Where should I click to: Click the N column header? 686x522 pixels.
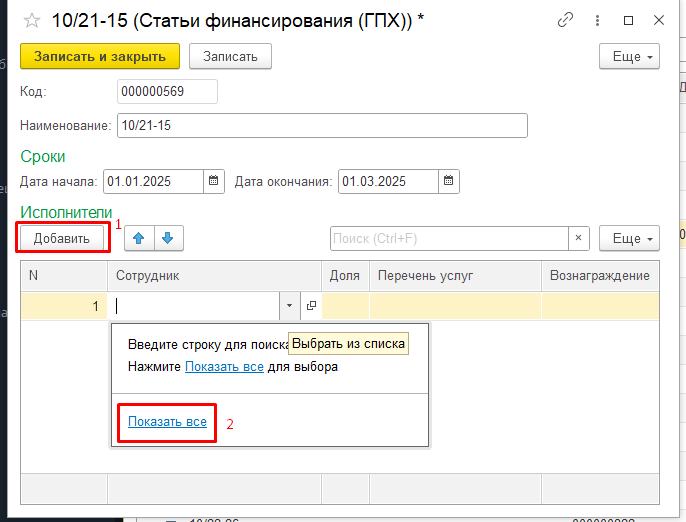64,276
